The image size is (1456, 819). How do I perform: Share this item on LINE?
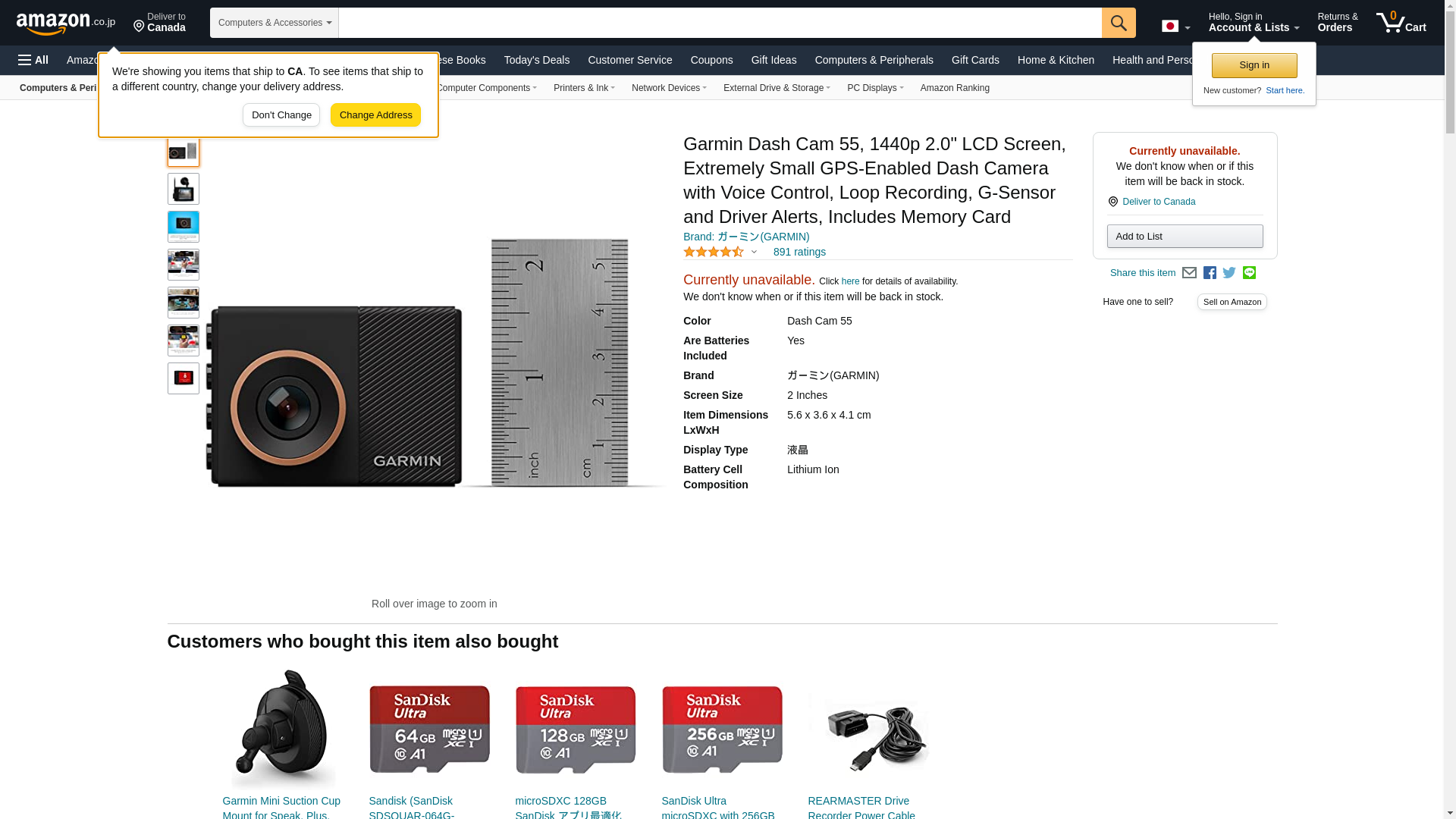click(x=1249, y=273)
